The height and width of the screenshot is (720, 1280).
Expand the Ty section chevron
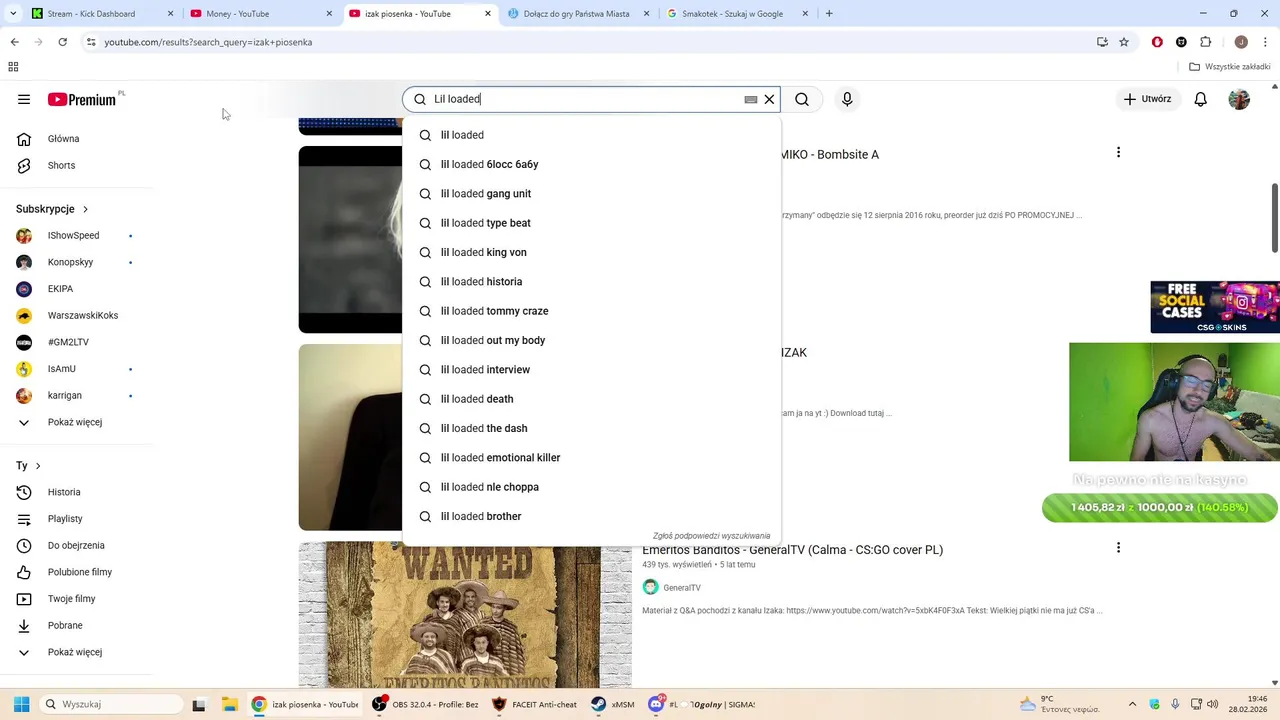[38, 466]
